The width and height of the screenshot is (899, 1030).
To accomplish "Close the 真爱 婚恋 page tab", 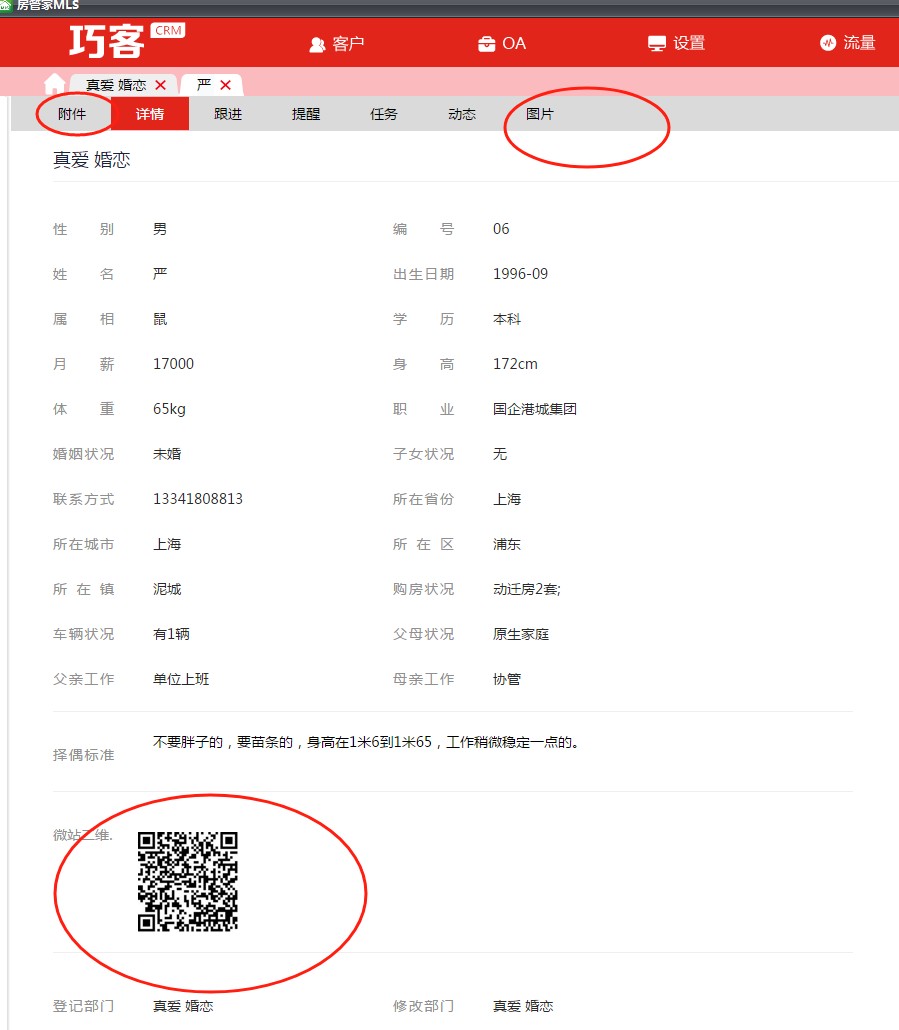I will (160, 85).
